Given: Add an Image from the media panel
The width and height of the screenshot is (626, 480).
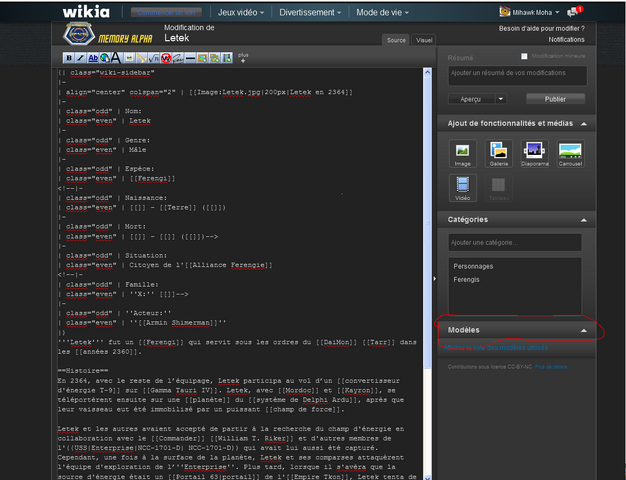Looking at the screenshot, I should point(462,153).
